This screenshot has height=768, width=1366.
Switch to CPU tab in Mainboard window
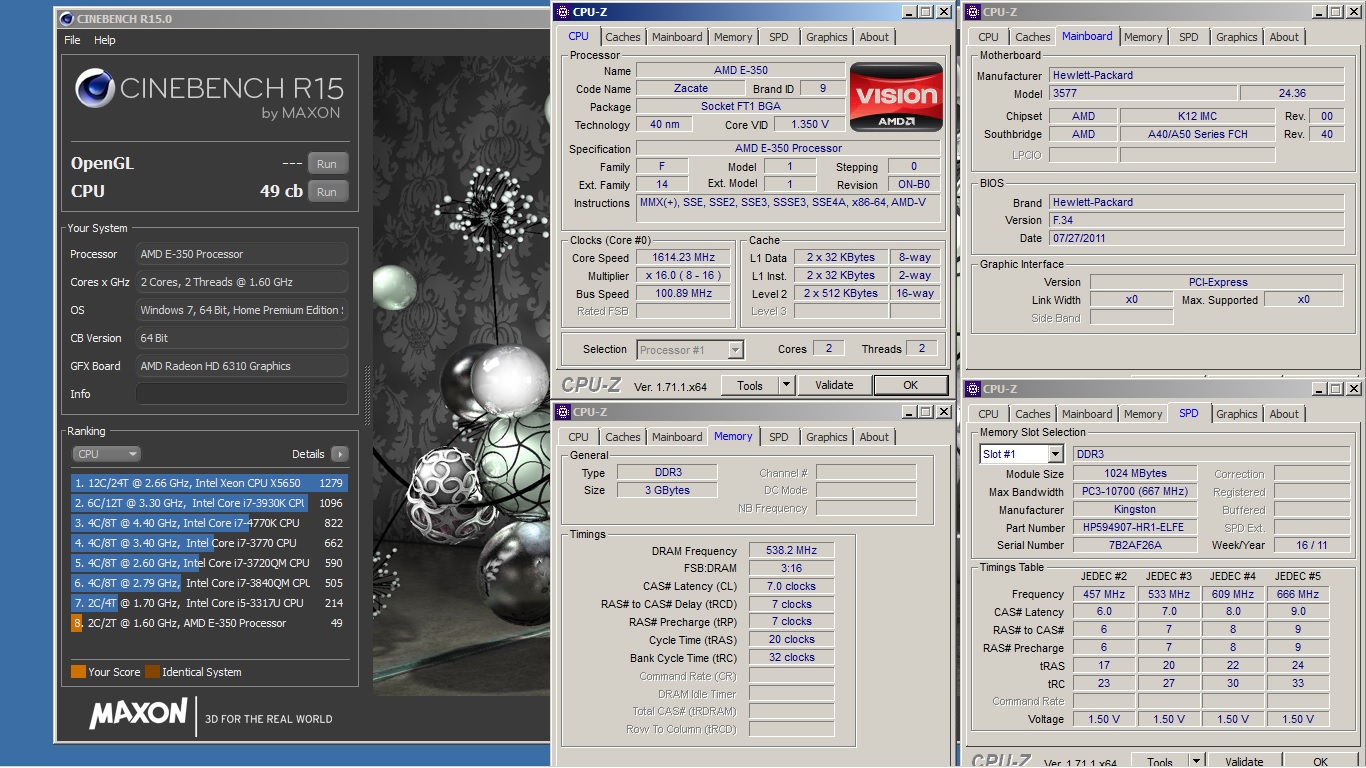[988, 37]
